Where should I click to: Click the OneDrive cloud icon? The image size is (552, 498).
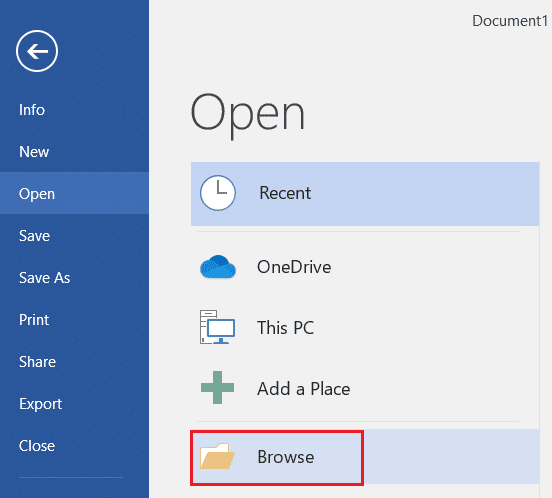218,267
